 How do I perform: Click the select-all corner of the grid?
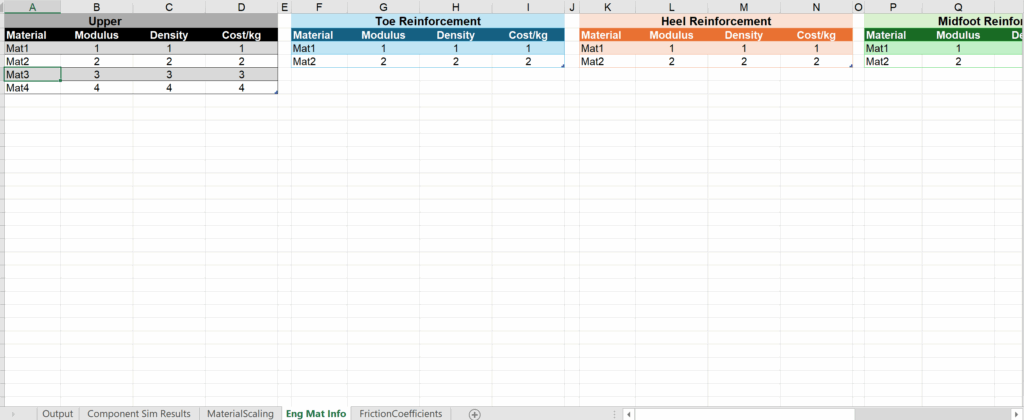click(x=2, y=7)
